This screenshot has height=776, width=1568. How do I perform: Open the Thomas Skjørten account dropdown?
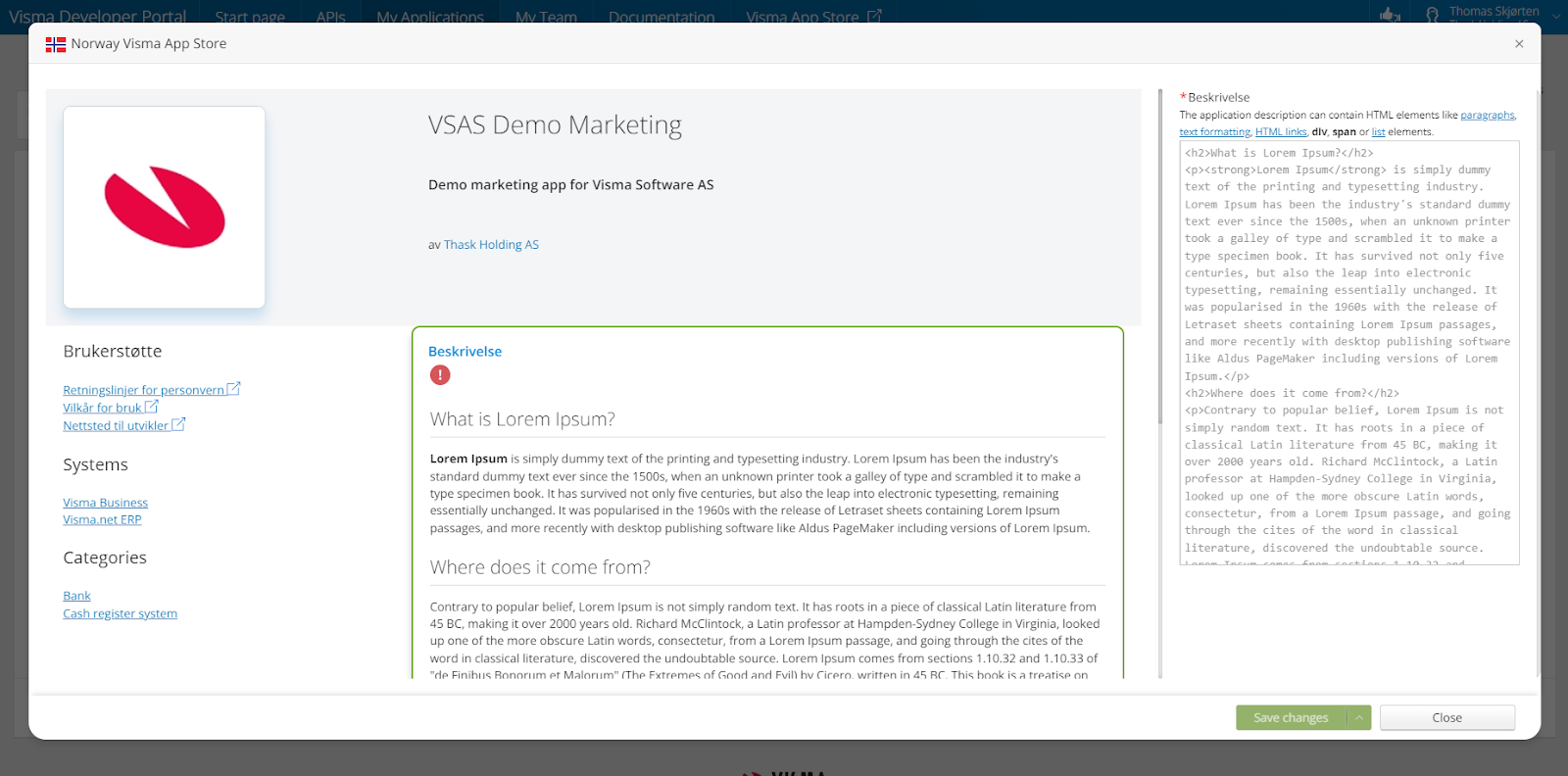pos(1493,15)
